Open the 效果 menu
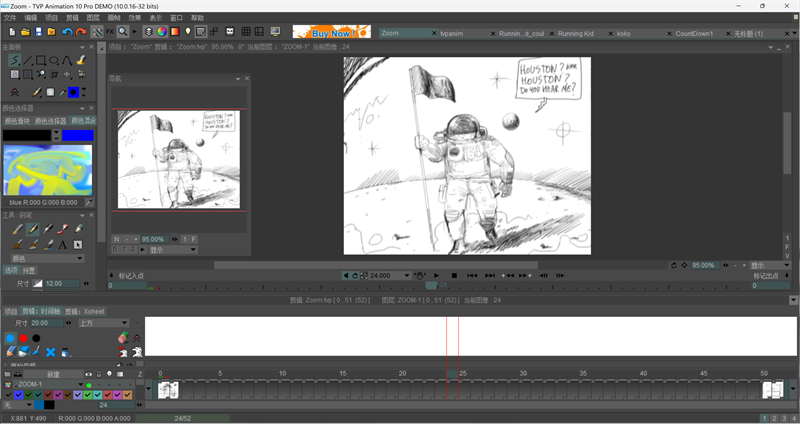Viewport: 800px width, 424px height. pos(135,18)
